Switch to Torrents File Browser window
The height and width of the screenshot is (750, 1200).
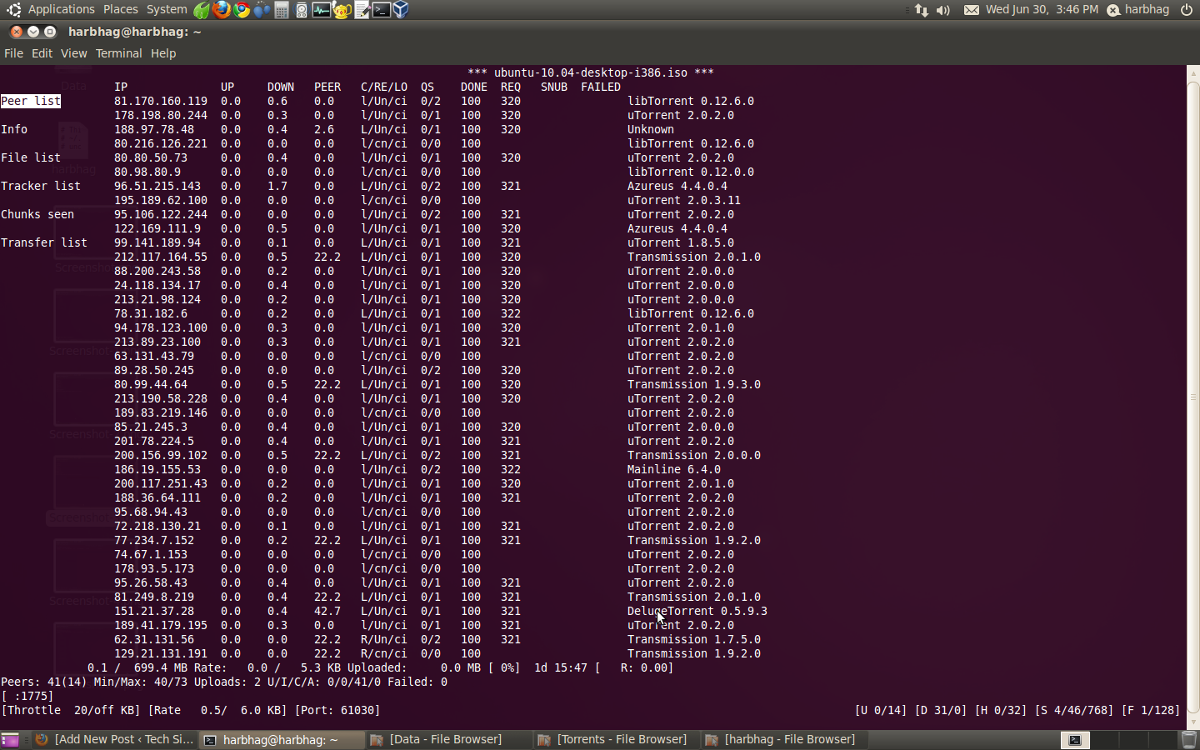(616, 740)
